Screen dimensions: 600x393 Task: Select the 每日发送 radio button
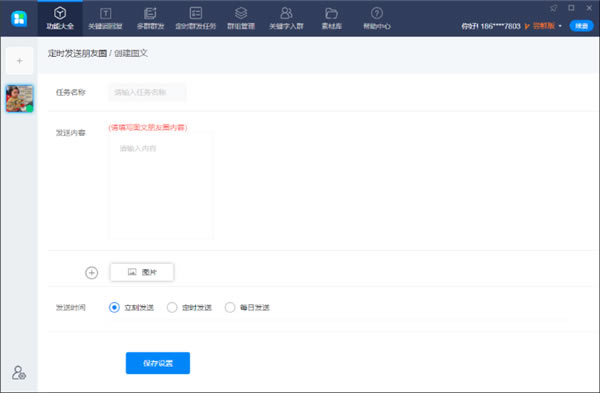coord(230,307)
